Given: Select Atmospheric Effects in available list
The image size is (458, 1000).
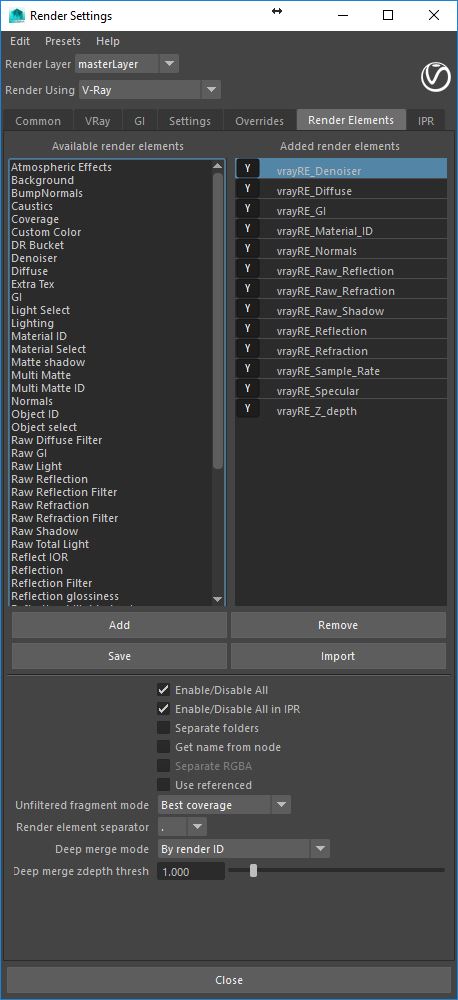Looking at the screenshot, I should [61, 167].
